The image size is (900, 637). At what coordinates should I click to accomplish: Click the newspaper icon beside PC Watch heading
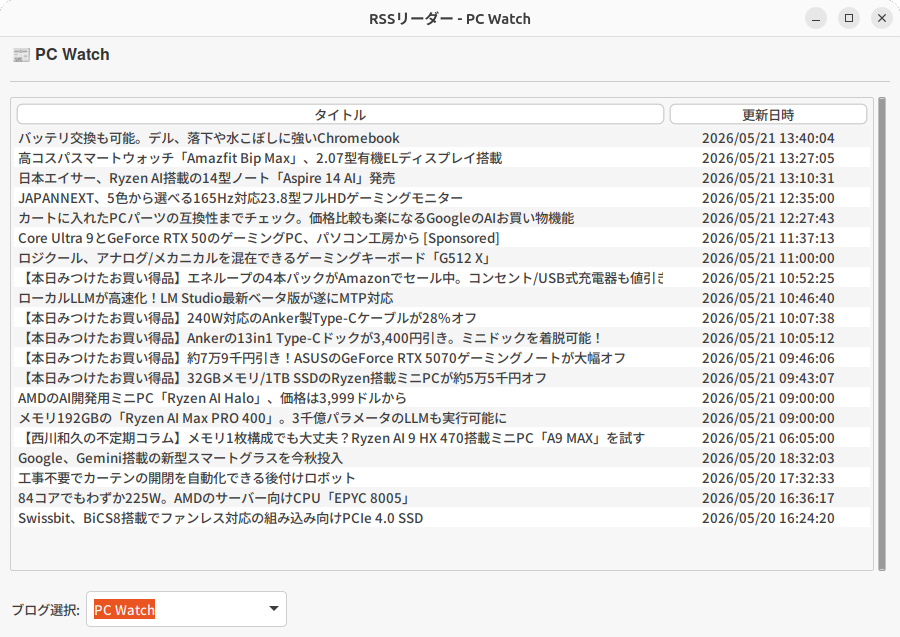point(21,55)
